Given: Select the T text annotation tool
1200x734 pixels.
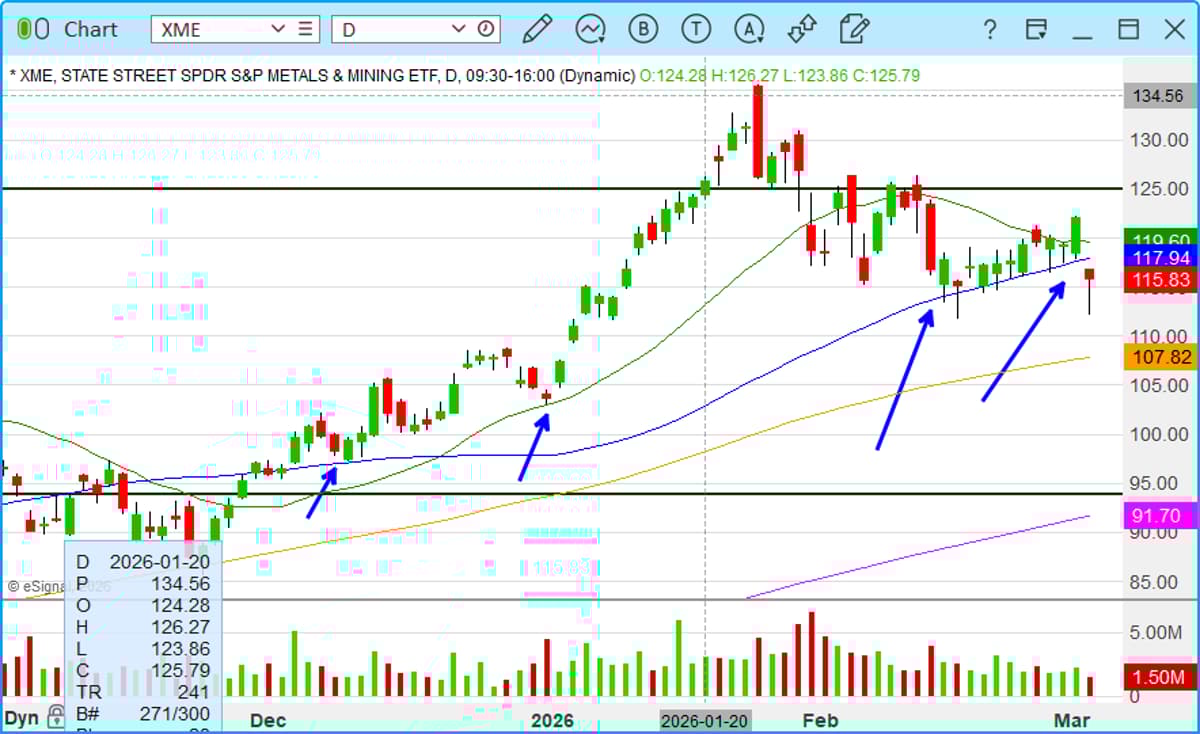Looking at the screenshot, I should 696,29.
